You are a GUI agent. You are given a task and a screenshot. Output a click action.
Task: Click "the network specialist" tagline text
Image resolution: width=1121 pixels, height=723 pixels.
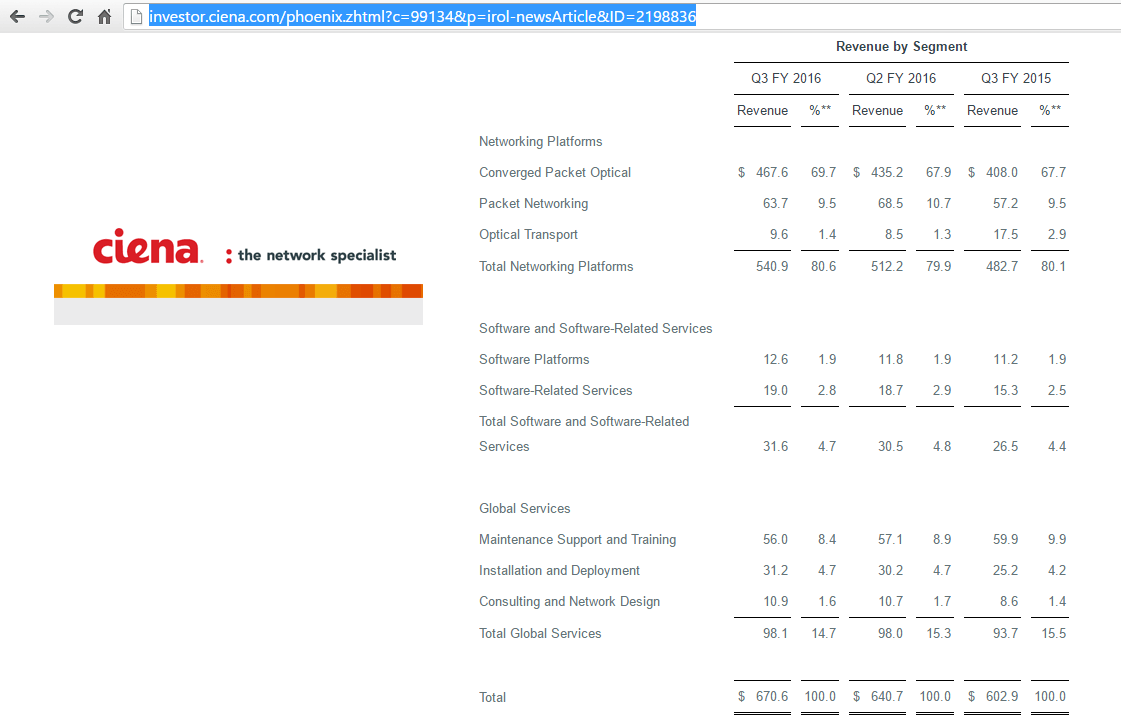pyautogui.click(x=316, y=255)
